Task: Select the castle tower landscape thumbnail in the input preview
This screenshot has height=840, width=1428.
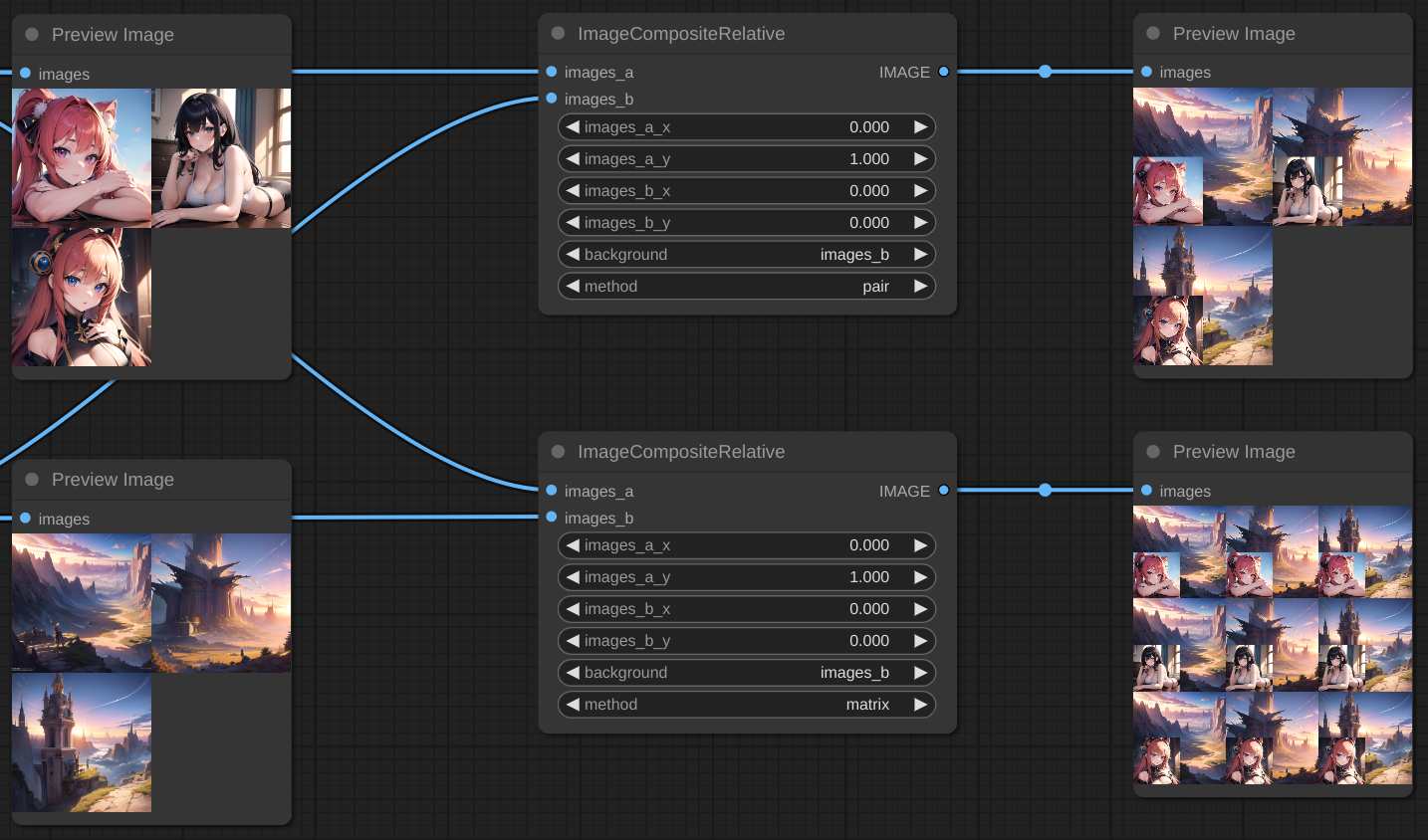Action: coord(82,742)
